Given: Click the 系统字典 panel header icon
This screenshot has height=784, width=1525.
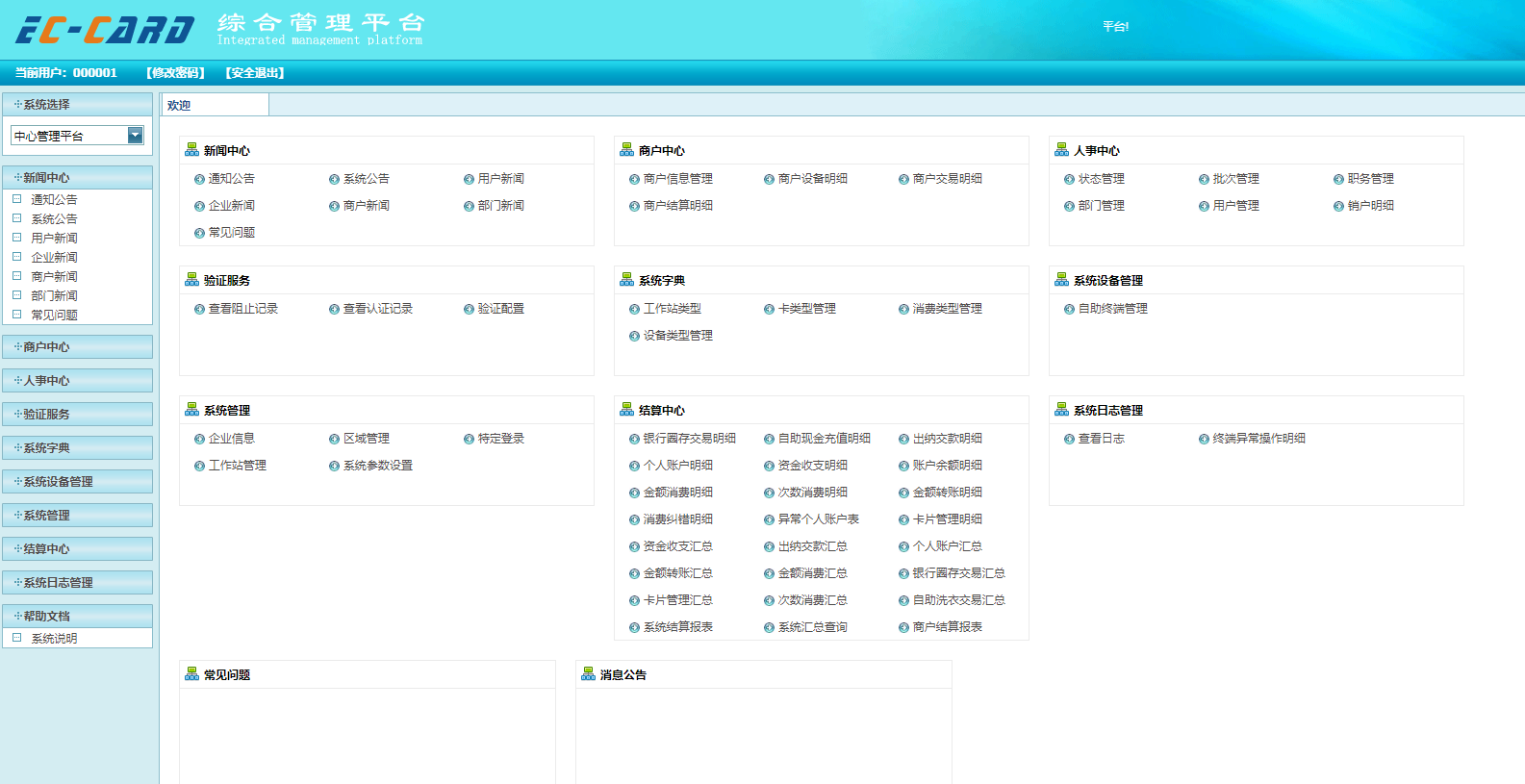Looking at the screenshot, I should click(x=627, y=280).
